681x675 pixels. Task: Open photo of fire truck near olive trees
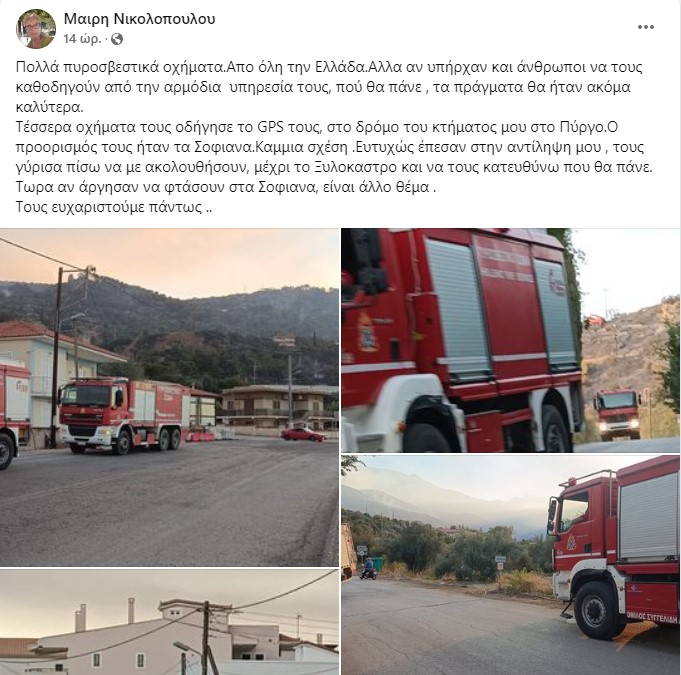click(x=510, y=565)
